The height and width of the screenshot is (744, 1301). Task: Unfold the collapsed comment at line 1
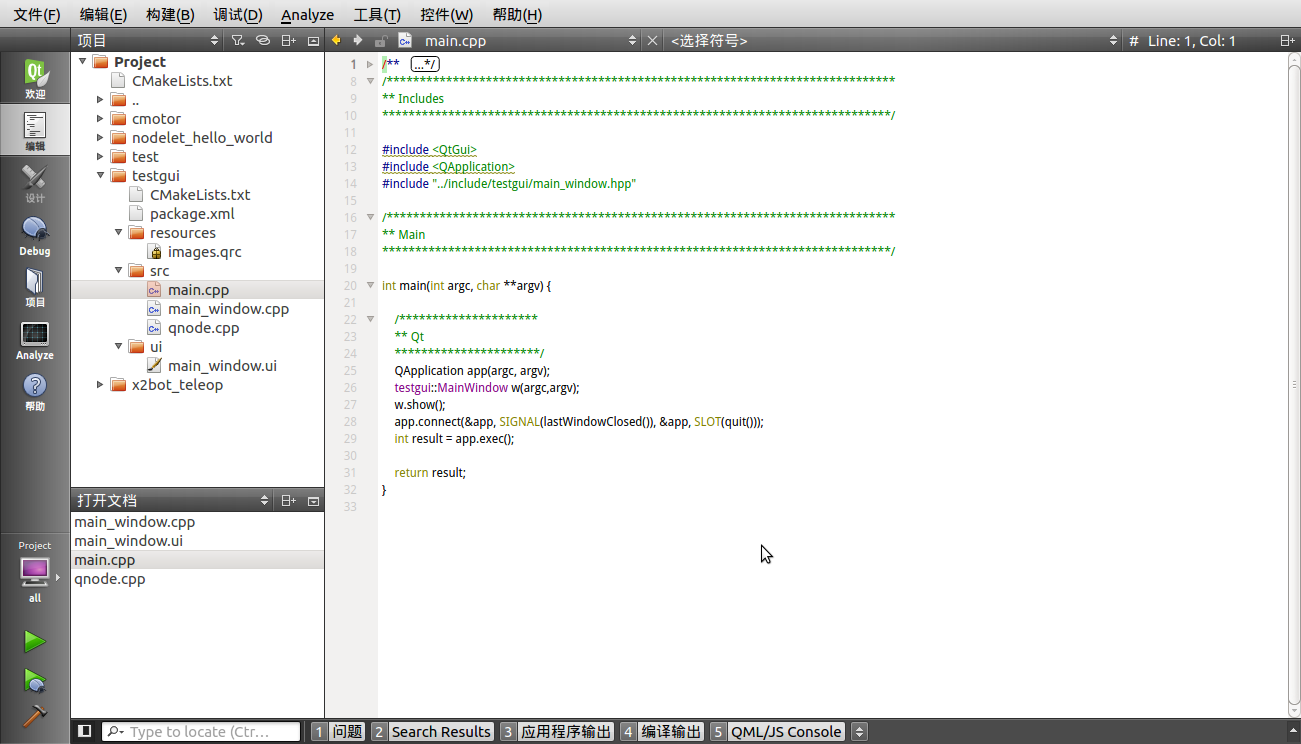point(370,64)
